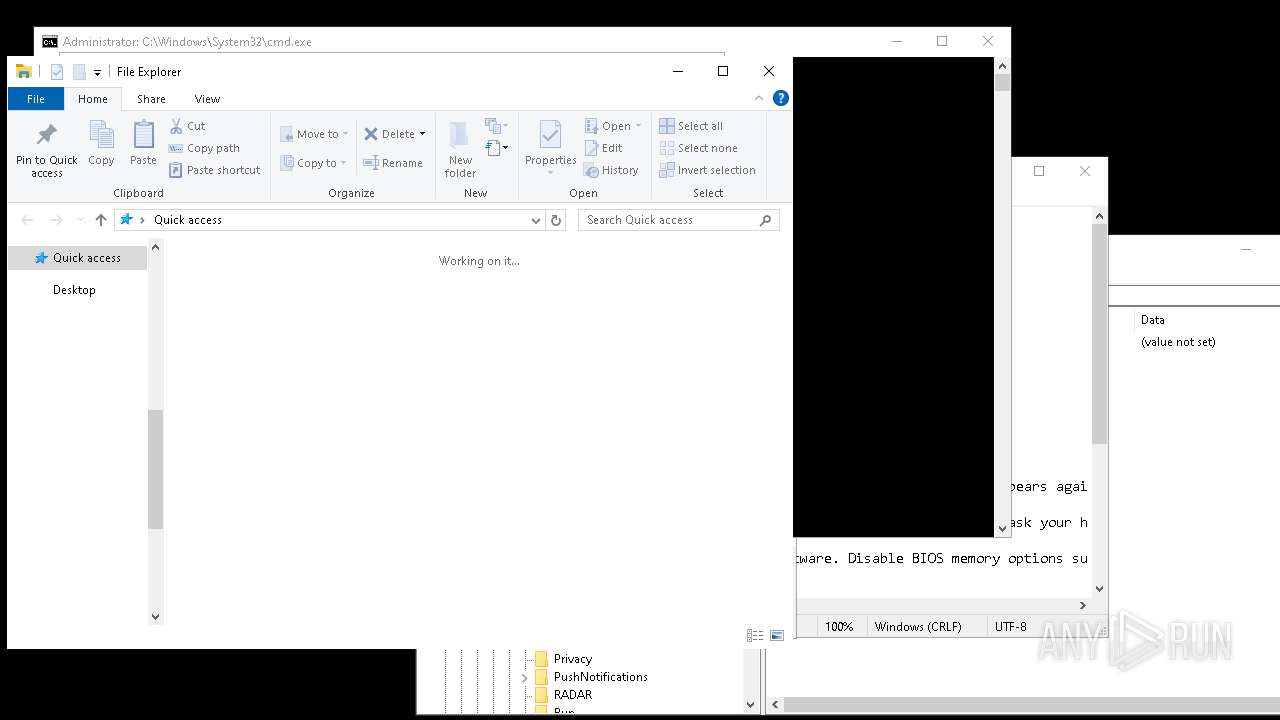
Task: Refresh the Quick access location
Action: pos(556,220)
